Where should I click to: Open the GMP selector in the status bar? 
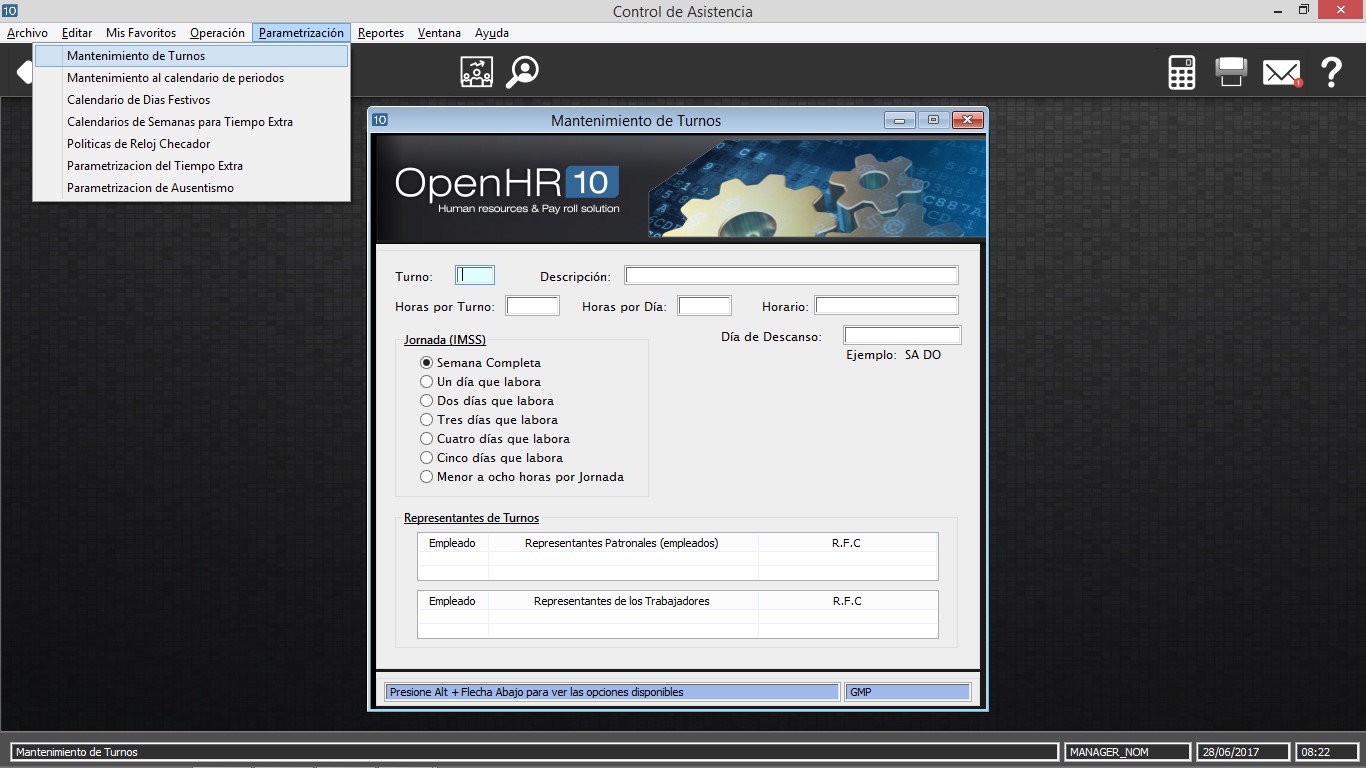click(x=906, y=691)
